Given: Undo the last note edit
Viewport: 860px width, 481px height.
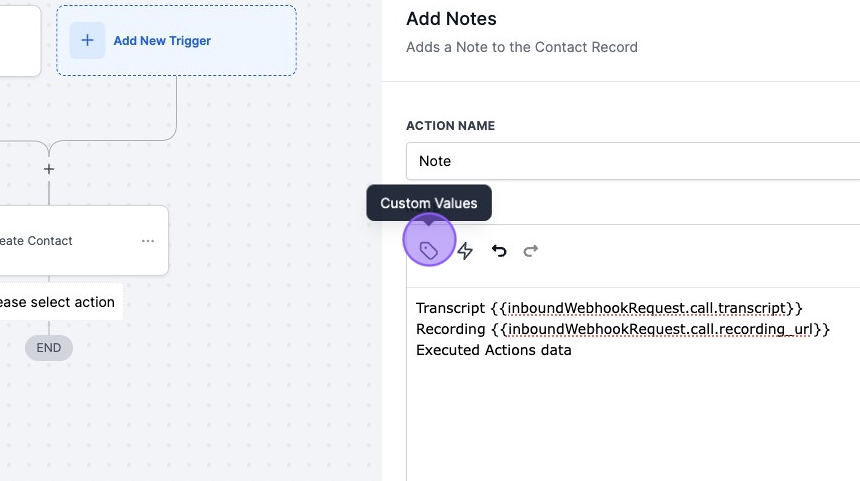Looking at the screenshot, I should tap(499, 251).
